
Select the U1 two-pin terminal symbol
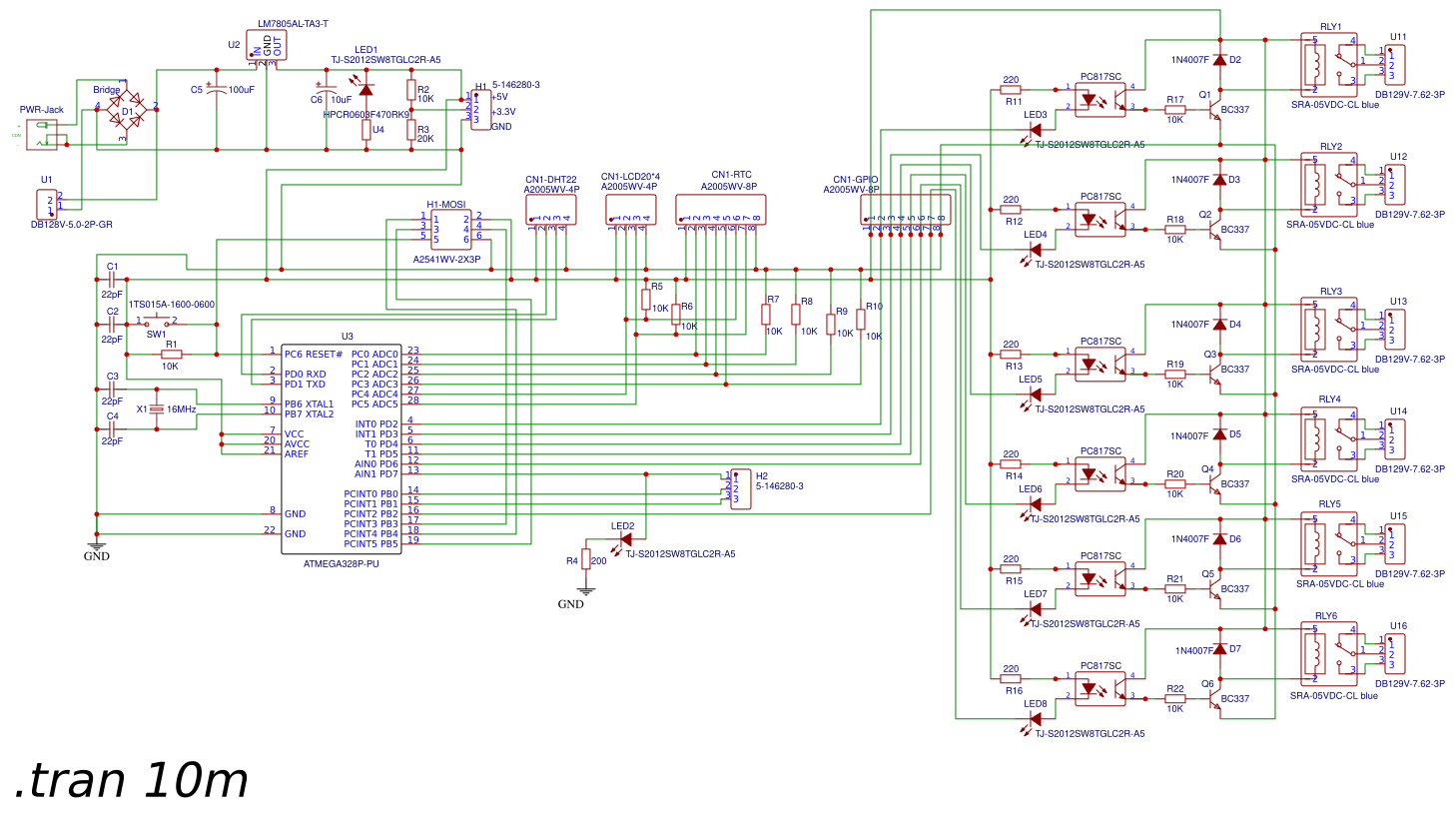[x=47, y=205]
